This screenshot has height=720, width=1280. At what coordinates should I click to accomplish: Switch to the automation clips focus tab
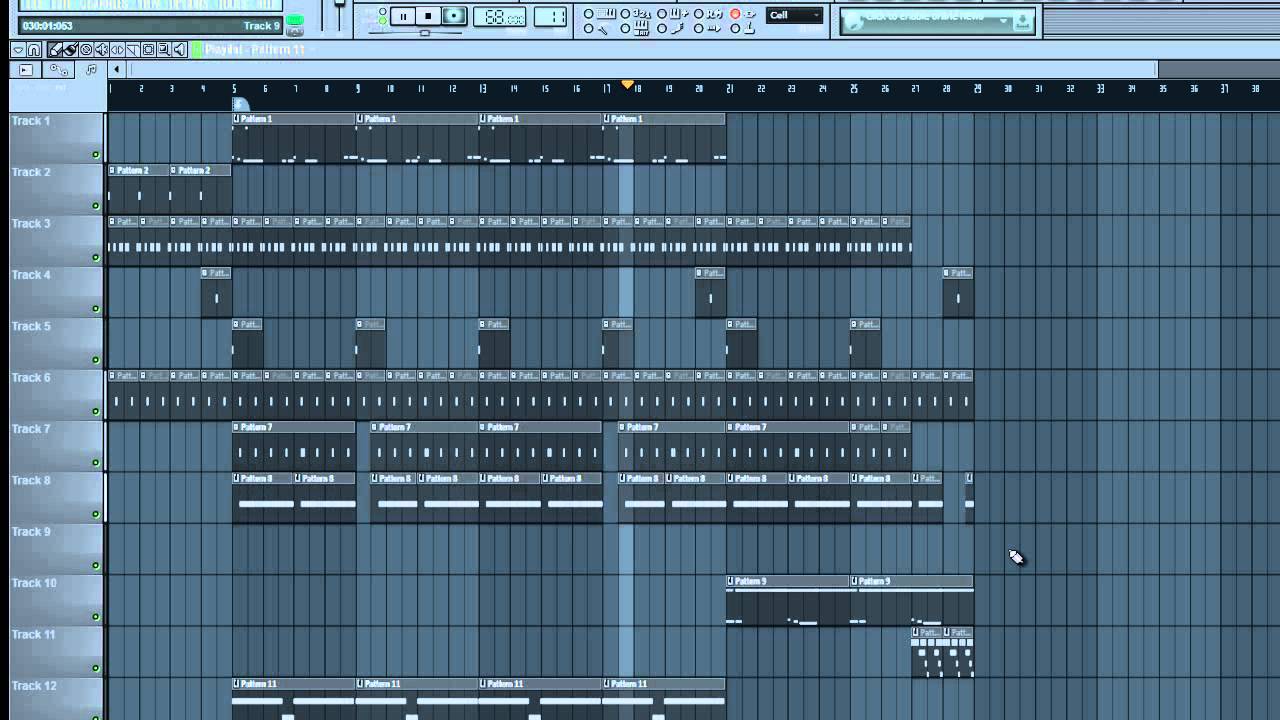[x=59, y=70]
